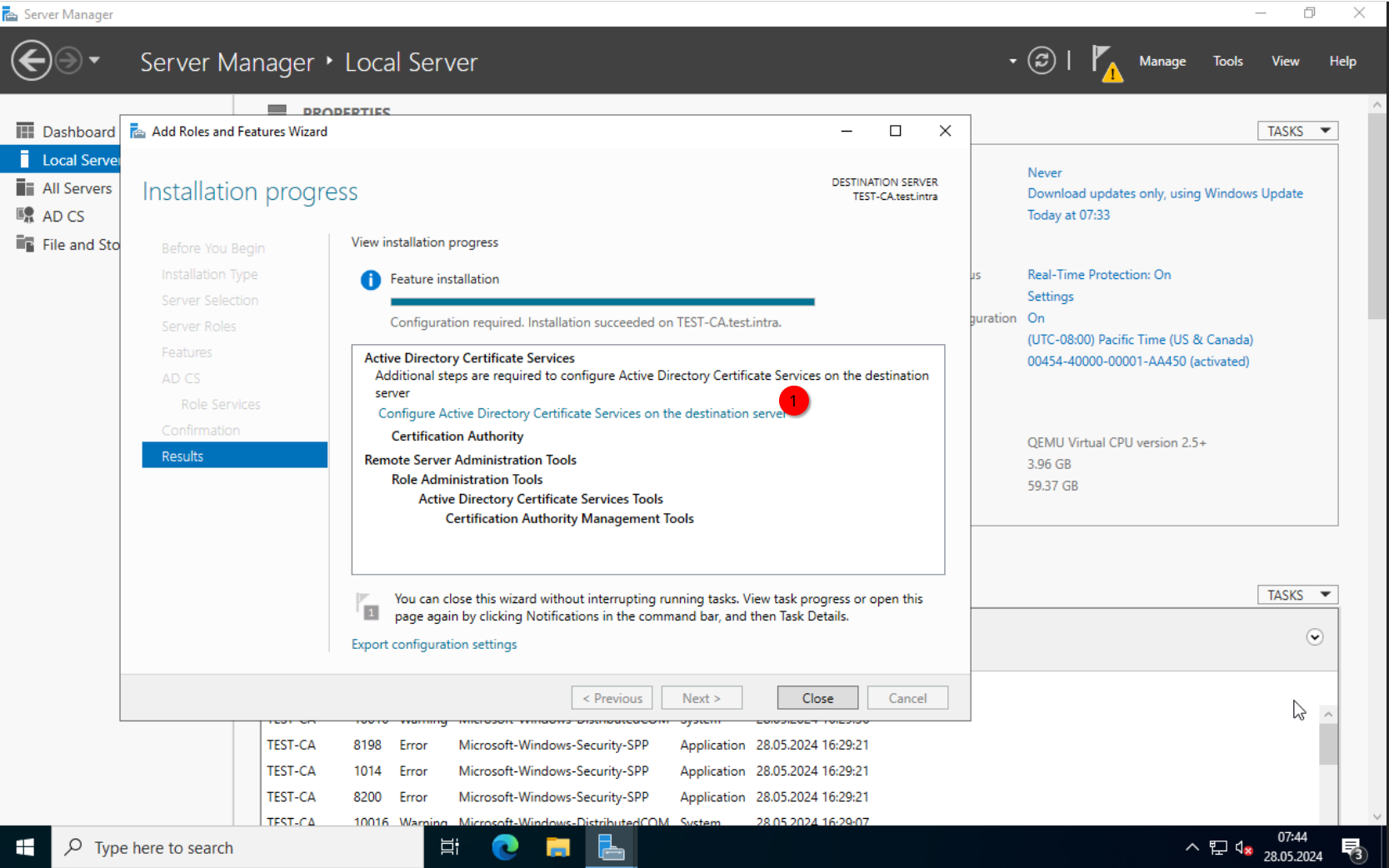The width and height of the screenshot is (1389, 868).
Task: Click the Previous button in the wizard
Action: [612, 698]
